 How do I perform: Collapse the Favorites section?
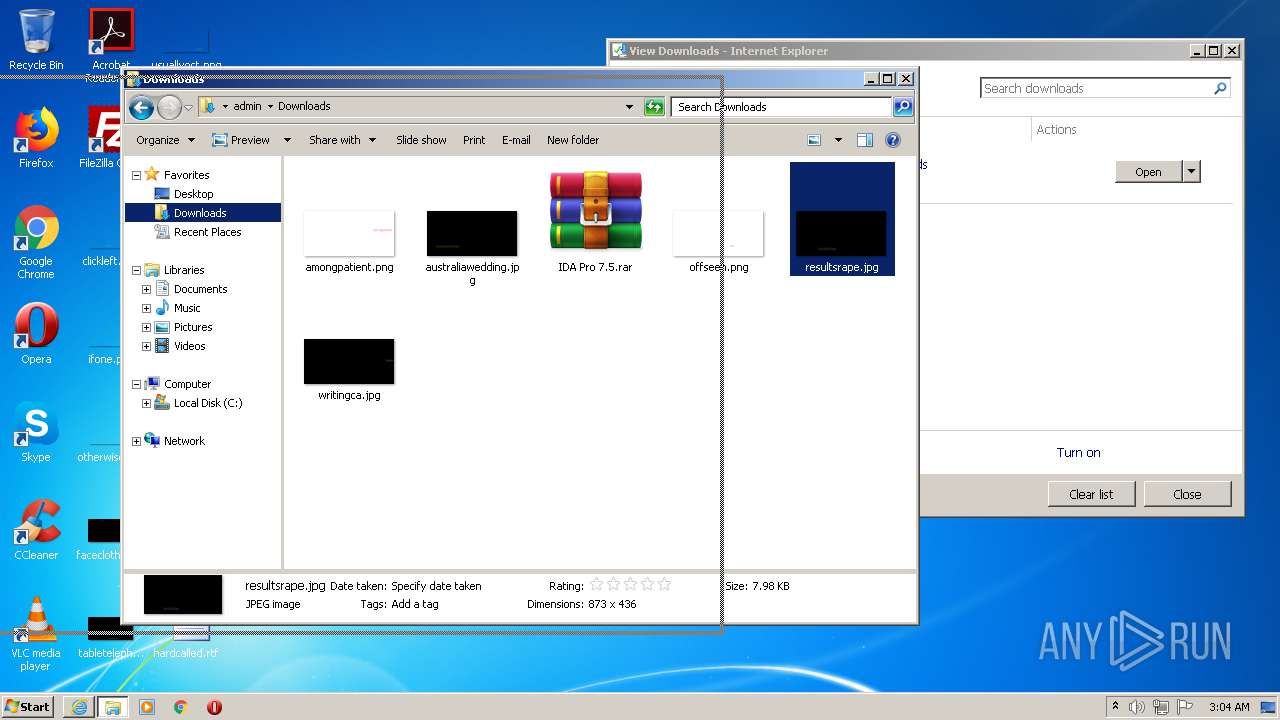(x=137, y=175)
